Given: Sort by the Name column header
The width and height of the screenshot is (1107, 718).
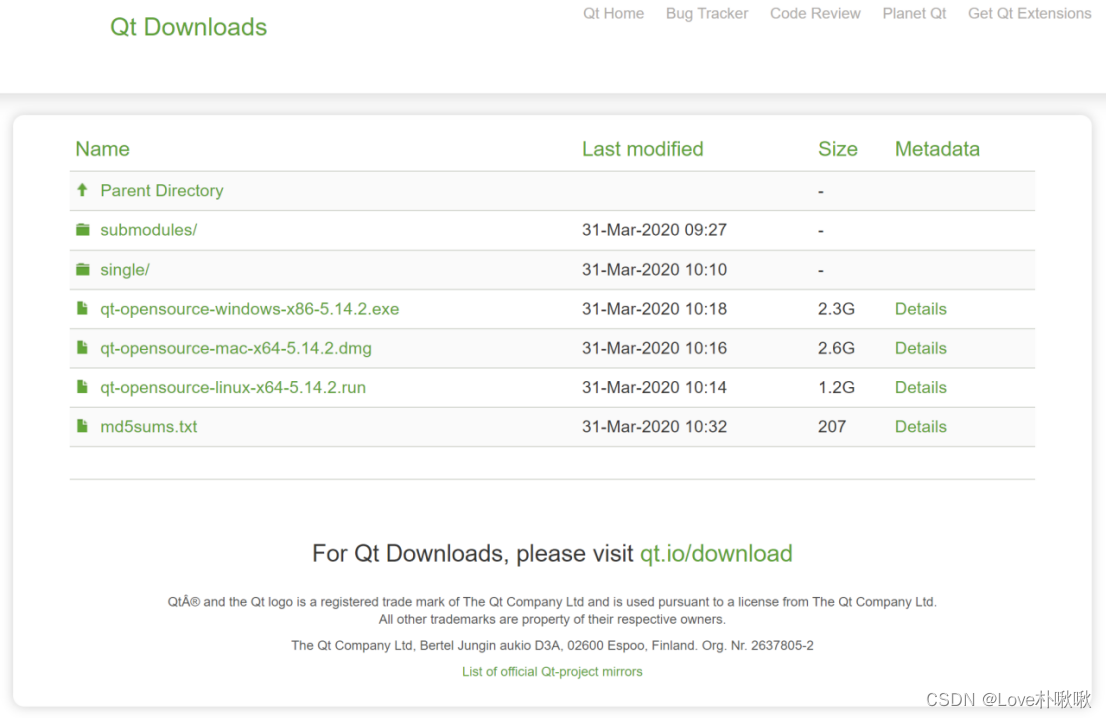Looking at the screenshot, I should tap(102, 149).
